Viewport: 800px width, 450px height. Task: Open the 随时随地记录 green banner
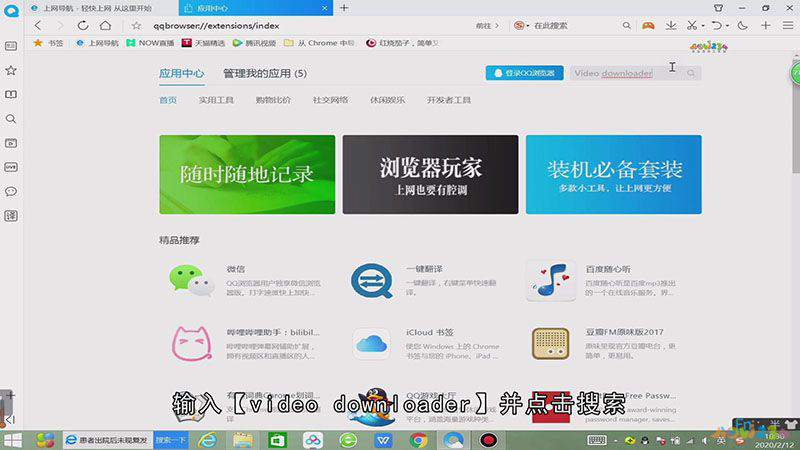[247, 174]
